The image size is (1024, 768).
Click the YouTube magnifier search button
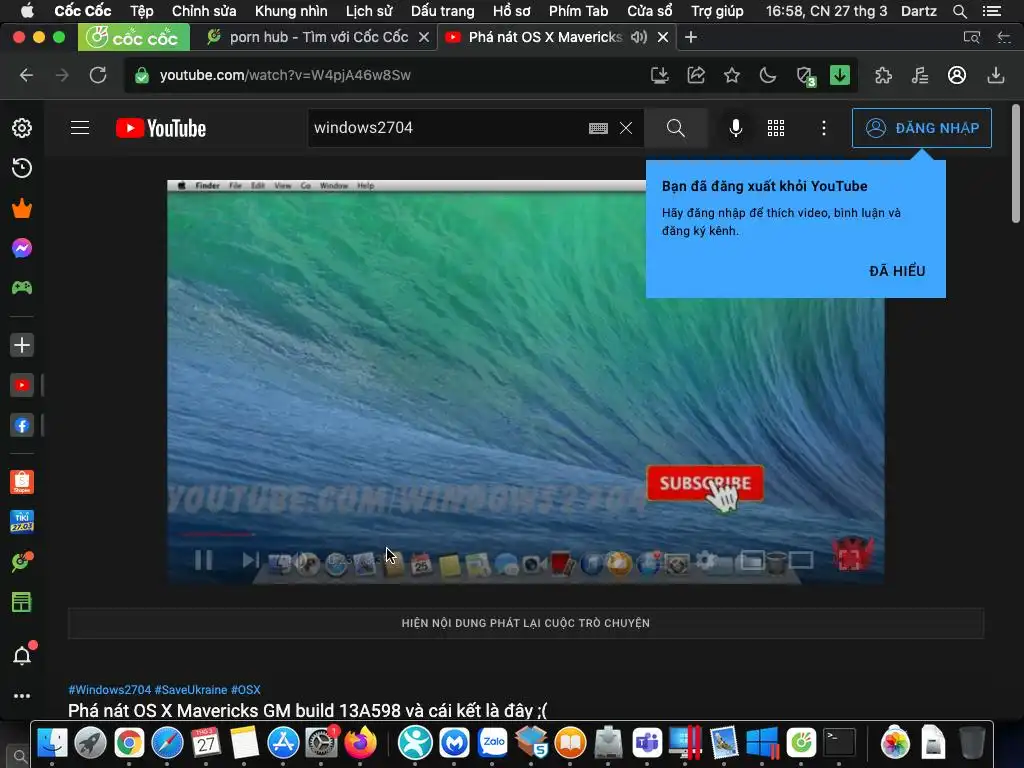676,128
